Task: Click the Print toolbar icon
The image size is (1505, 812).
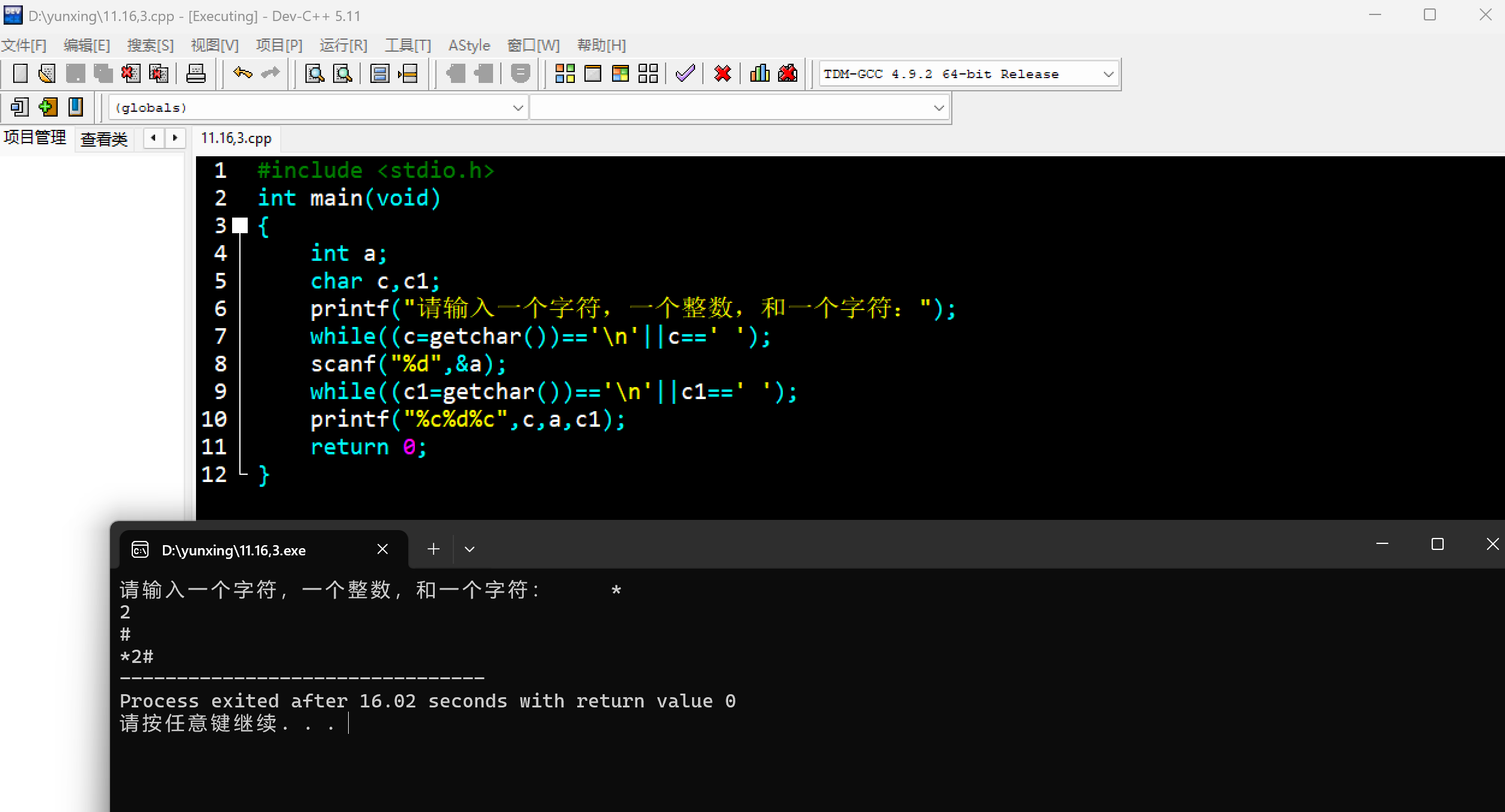Action: 195,74
